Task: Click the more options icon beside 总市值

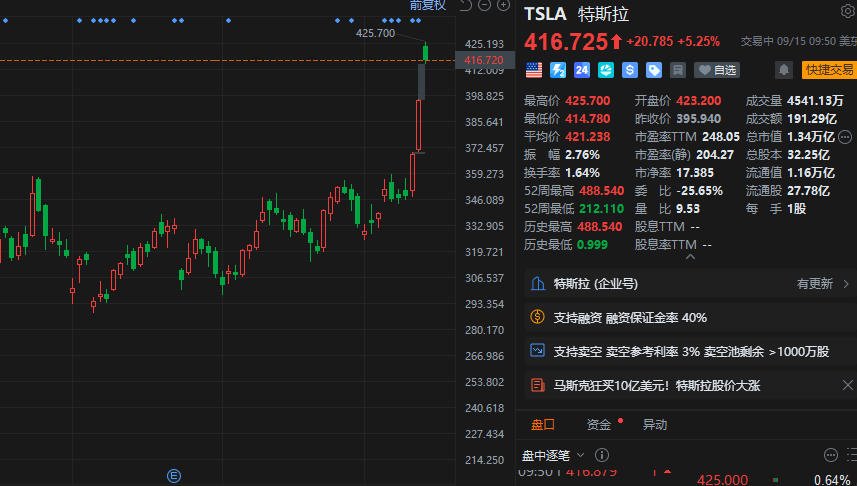Action: [x=845, y=137]
